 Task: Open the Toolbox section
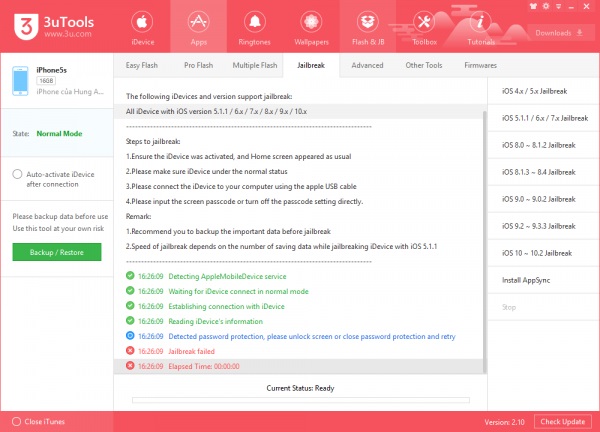[424, 28]
